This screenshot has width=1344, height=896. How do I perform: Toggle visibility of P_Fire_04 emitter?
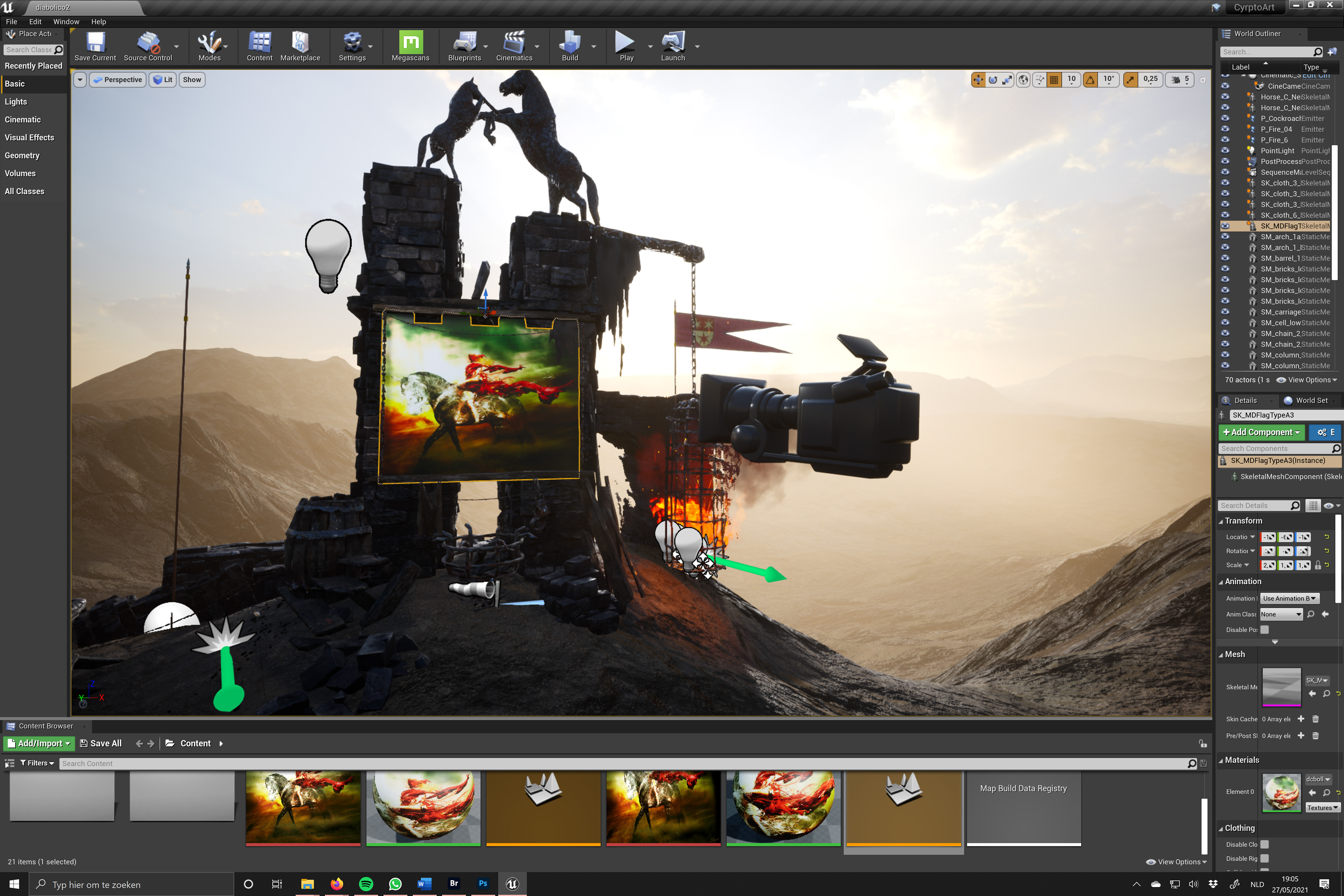[1225, 129]
